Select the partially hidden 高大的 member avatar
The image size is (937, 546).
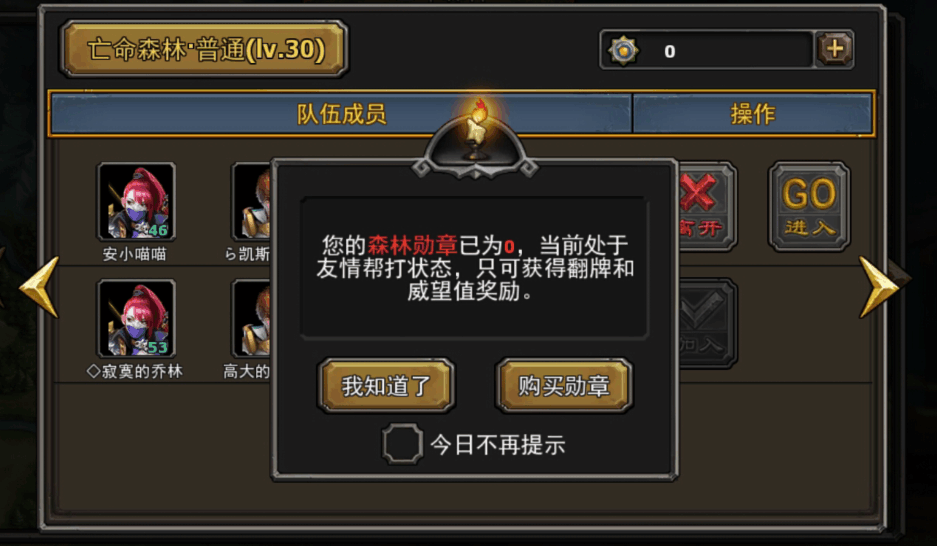[x=252, y=318]
